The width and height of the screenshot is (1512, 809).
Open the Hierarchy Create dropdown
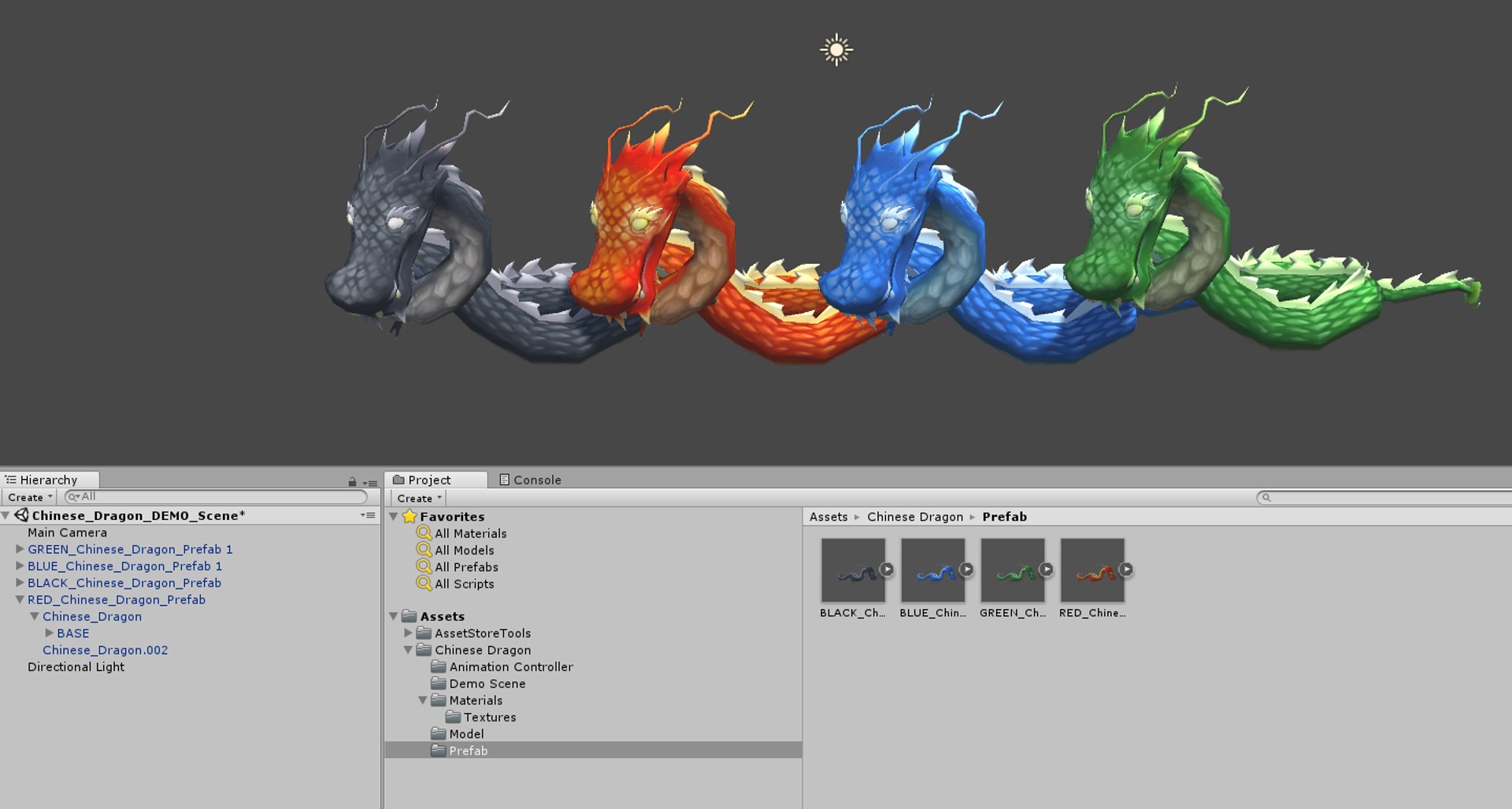click(x=30, y=497)
